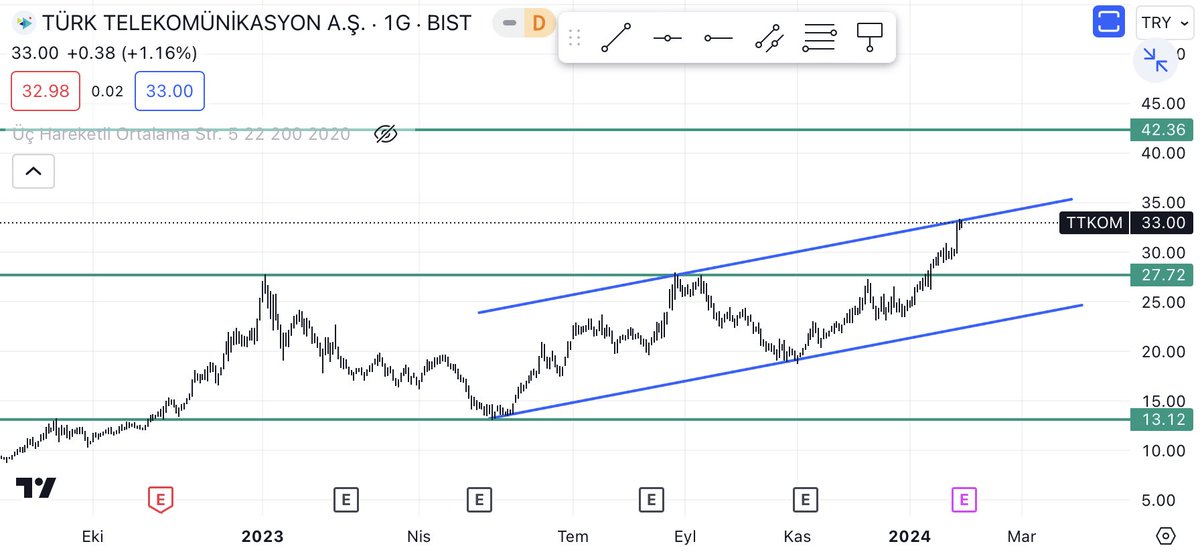Click the 2023 date axis label
The width and height of the screenshot is (1200, 554).
click(x=262, y=536)
